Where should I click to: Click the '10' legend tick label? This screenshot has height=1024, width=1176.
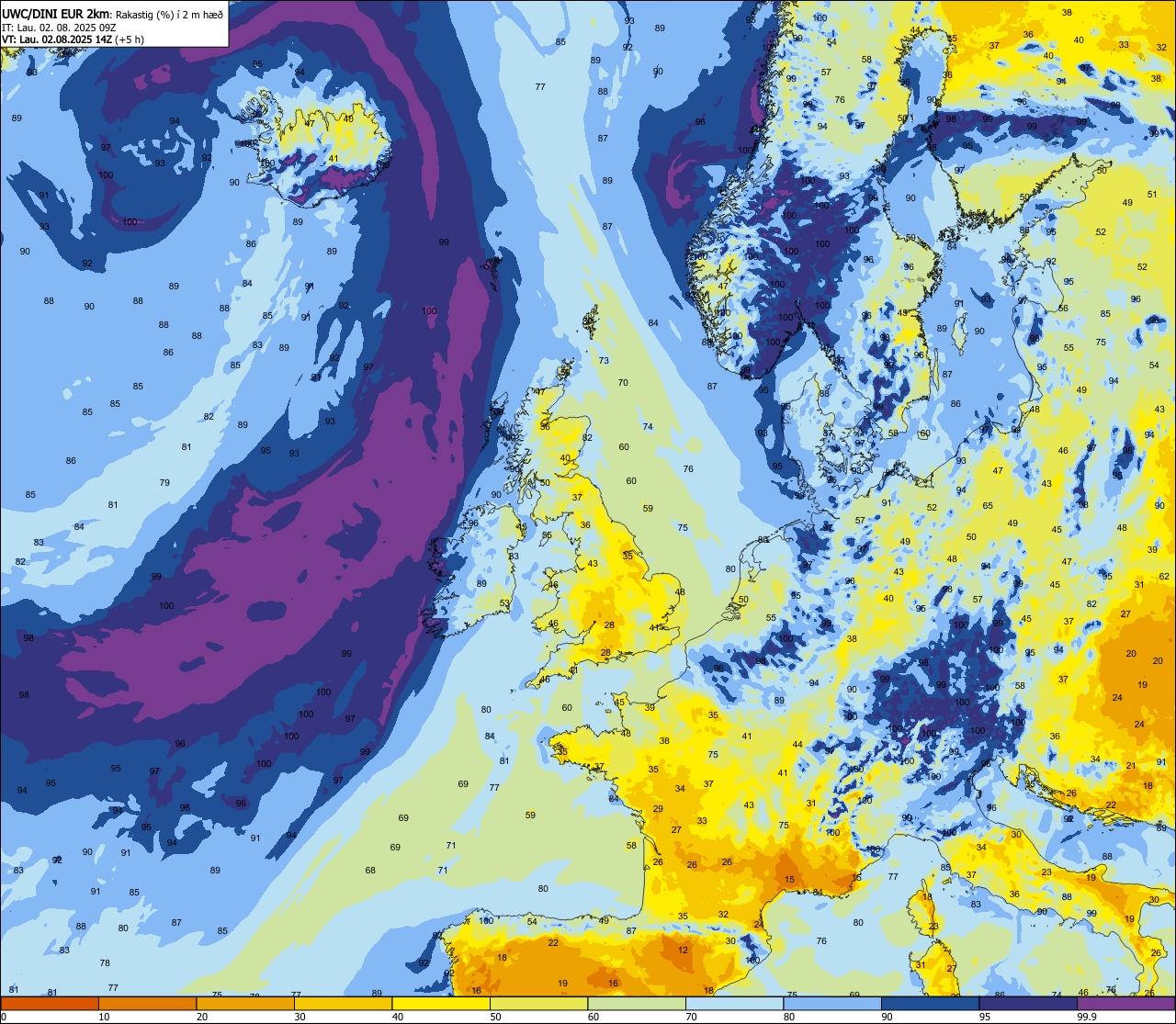pos(104,1017)
